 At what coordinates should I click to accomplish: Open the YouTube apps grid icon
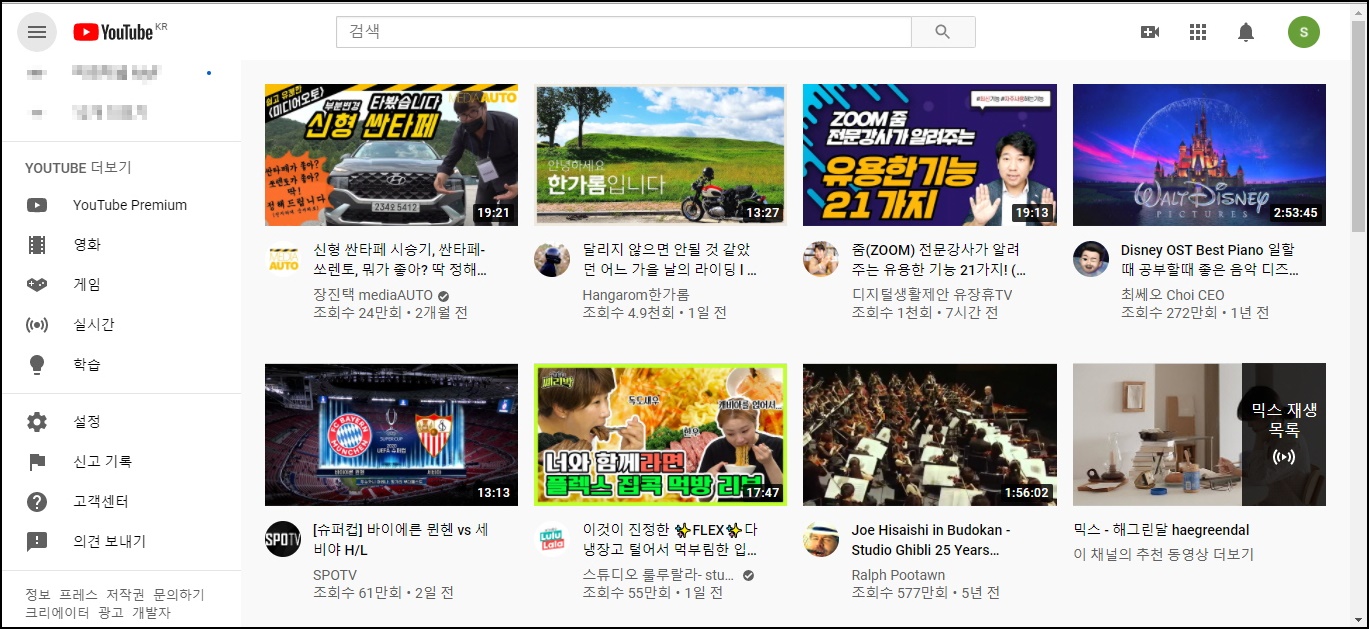(x=1198, y=32)
